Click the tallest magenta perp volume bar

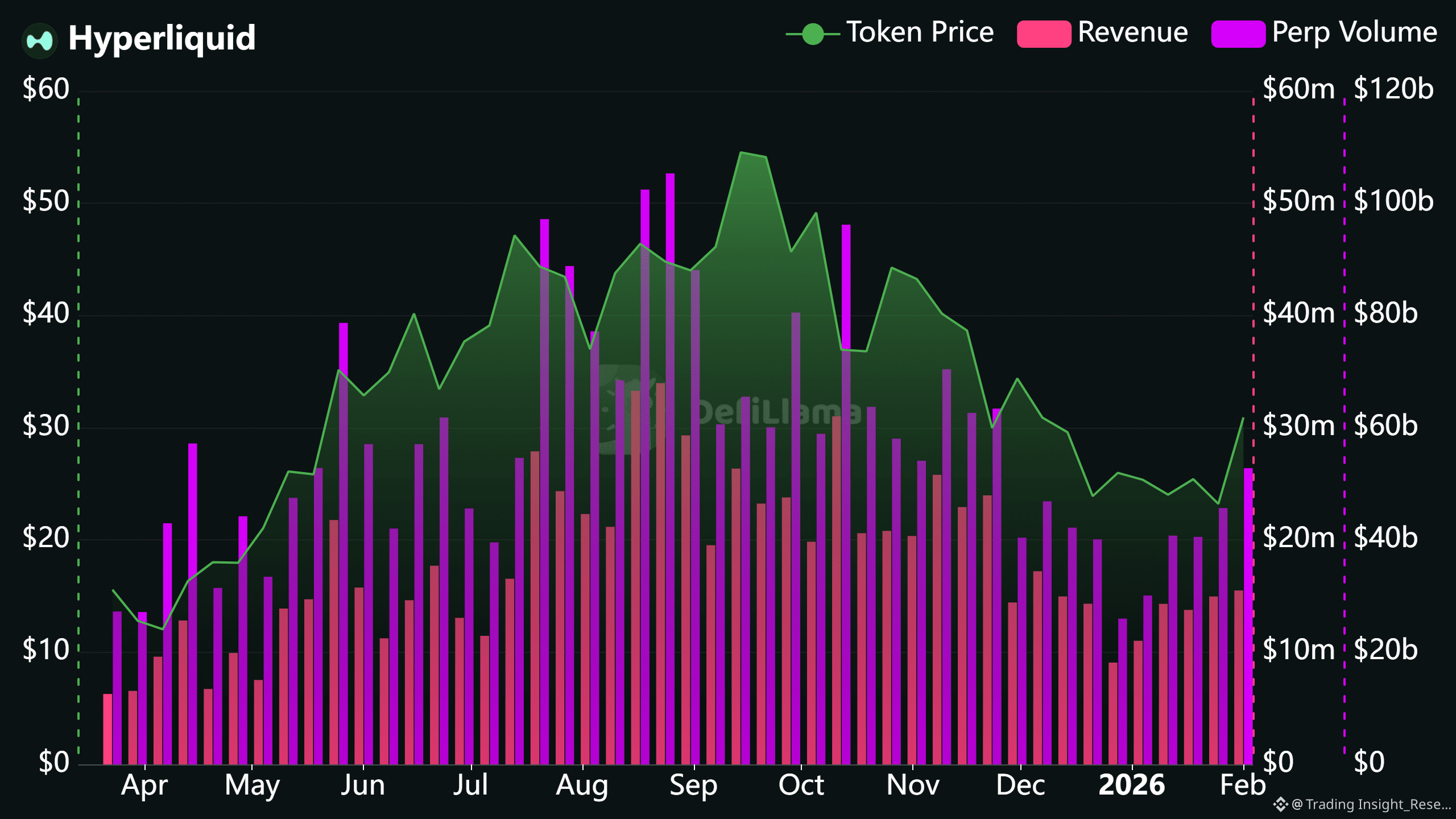click(x=670, y=216)
